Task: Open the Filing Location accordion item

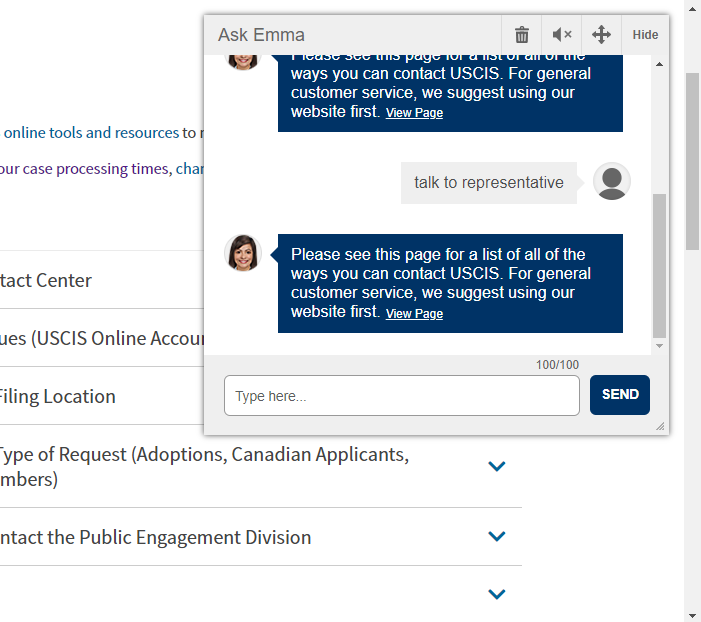Action: [58, 396]
